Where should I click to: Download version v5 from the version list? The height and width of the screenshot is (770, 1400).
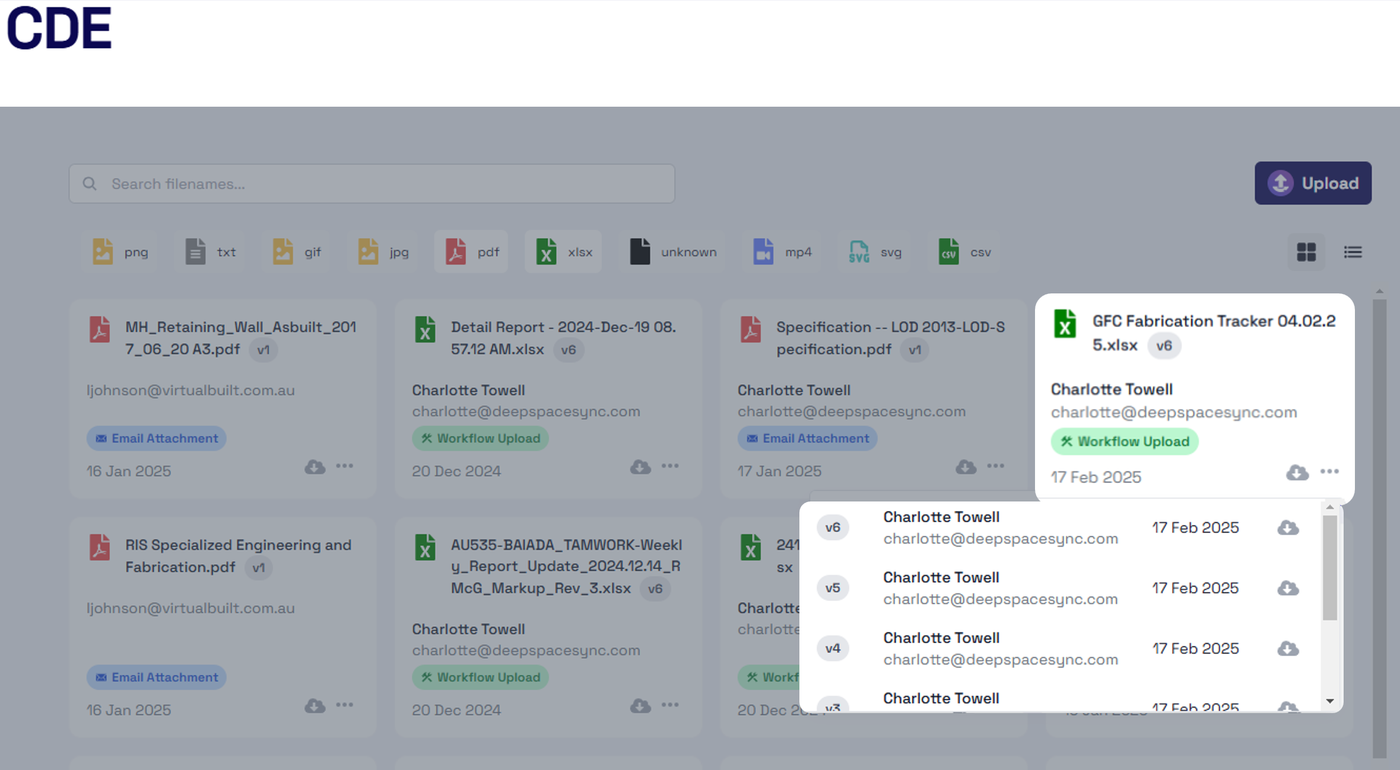1288,588
